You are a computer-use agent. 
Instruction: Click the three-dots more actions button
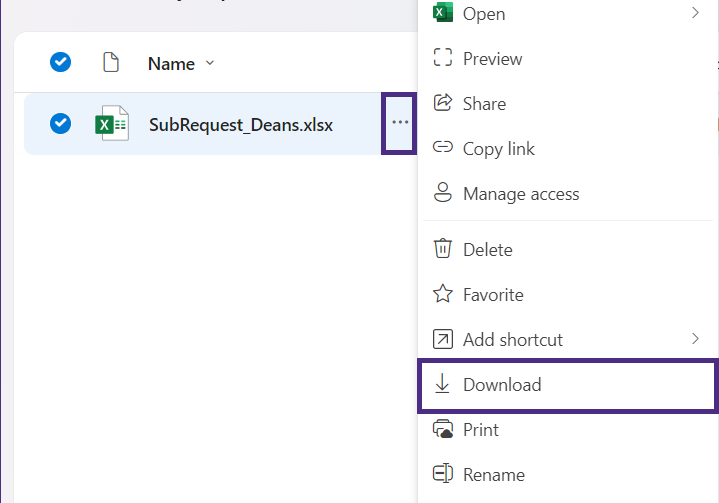(x=400, y=123)
